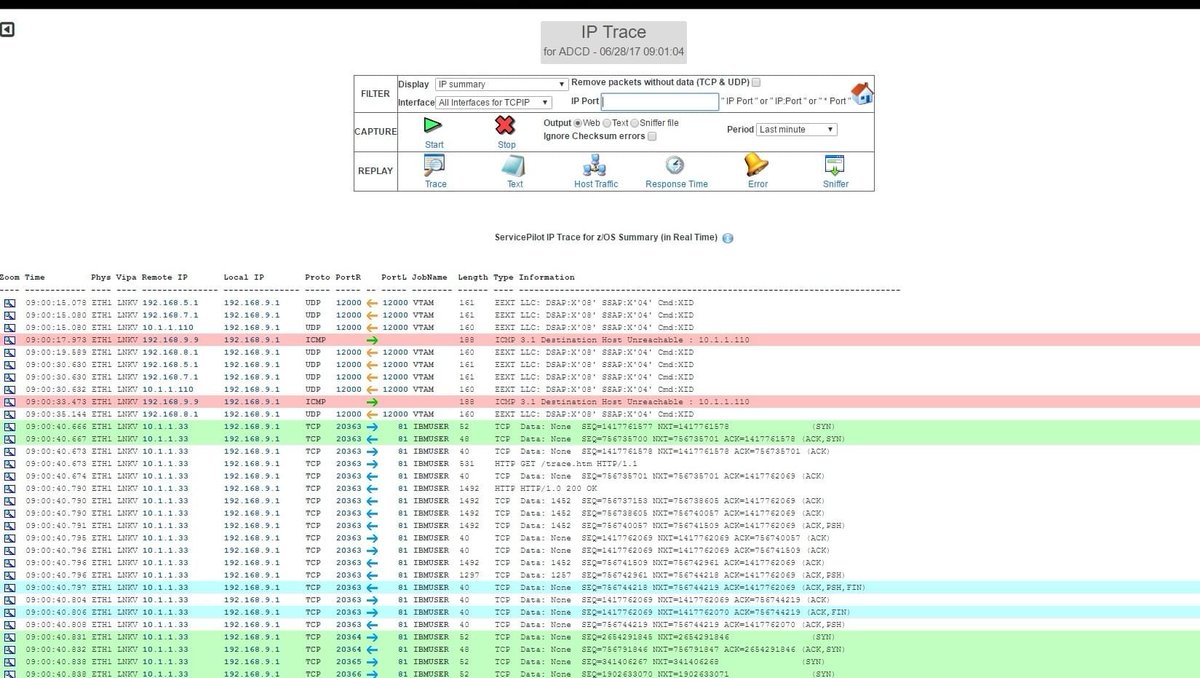Open the Error bell icon
This screenshot has width=1200, height=678.
pyautogui.click(x=757, y=165)
